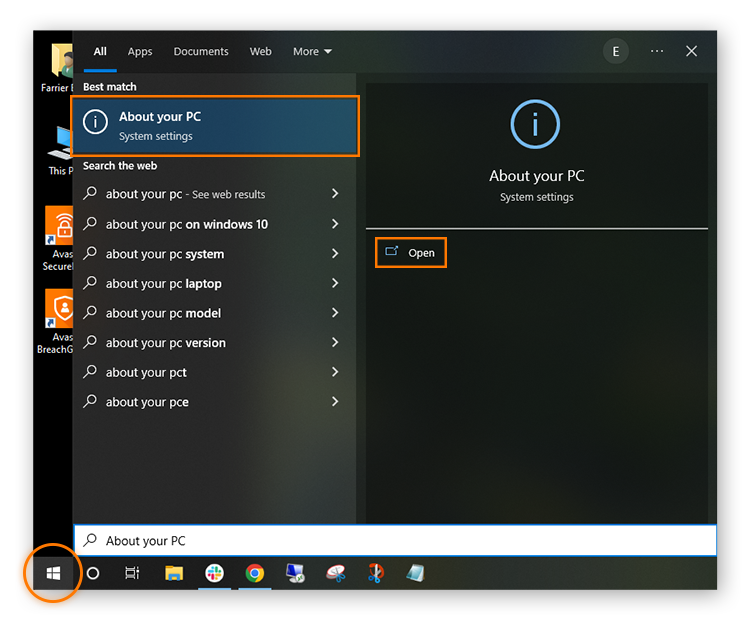This screenshot has width=750, height=625.
Task: Expand the 'about your pc laptop' suggestion arrow
Action: [x=335, y=283]
